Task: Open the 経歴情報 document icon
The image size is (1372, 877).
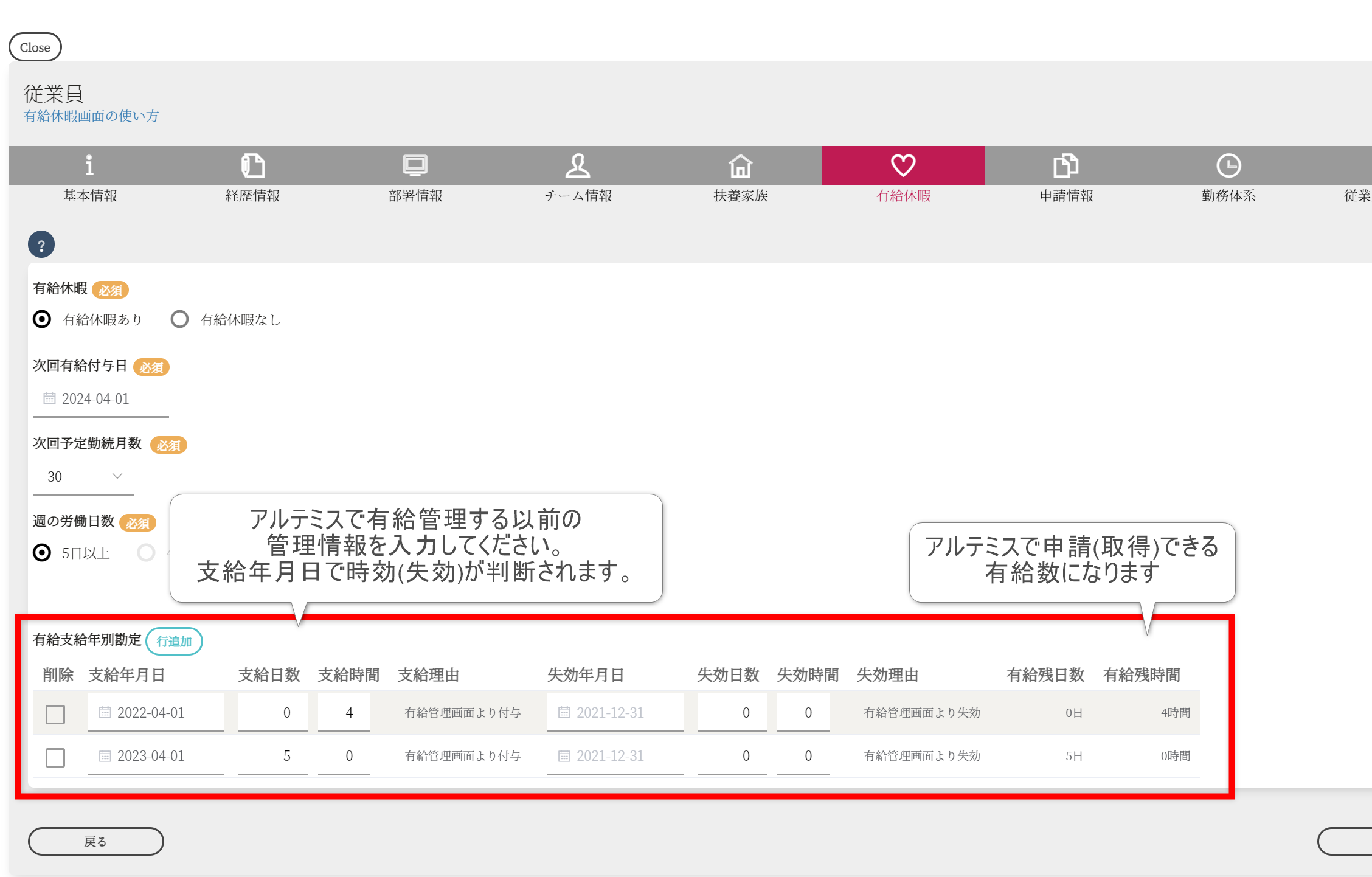Action: point(252,165)
